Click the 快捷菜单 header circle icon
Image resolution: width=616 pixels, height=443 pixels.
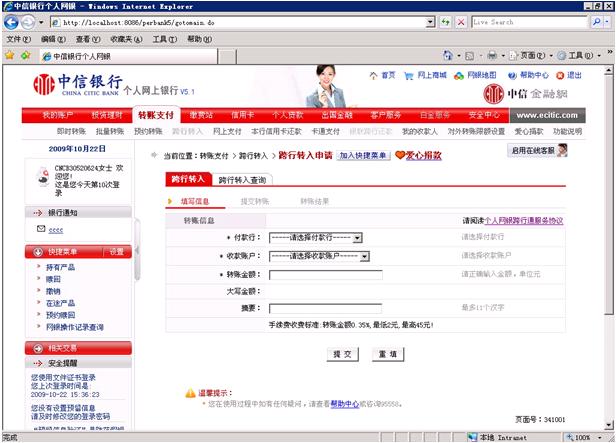pyautogui.click(x=38, y=252)
